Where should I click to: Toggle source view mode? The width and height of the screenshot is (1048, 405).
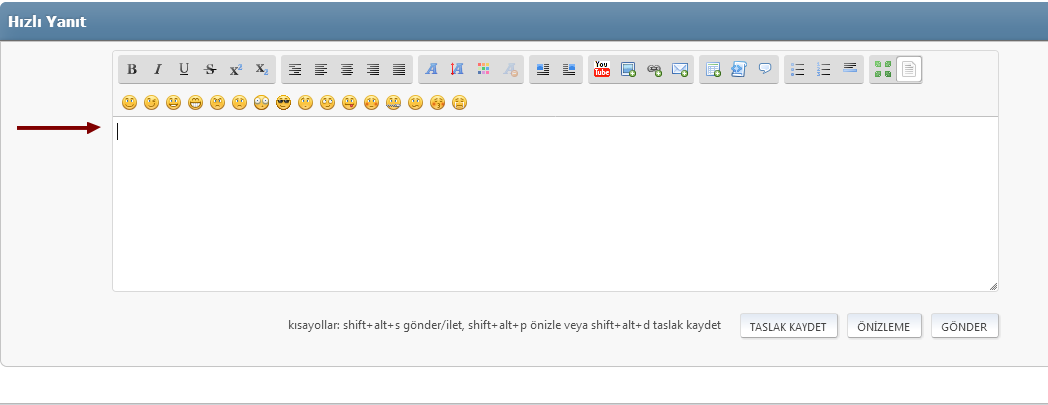coord(909,69)
